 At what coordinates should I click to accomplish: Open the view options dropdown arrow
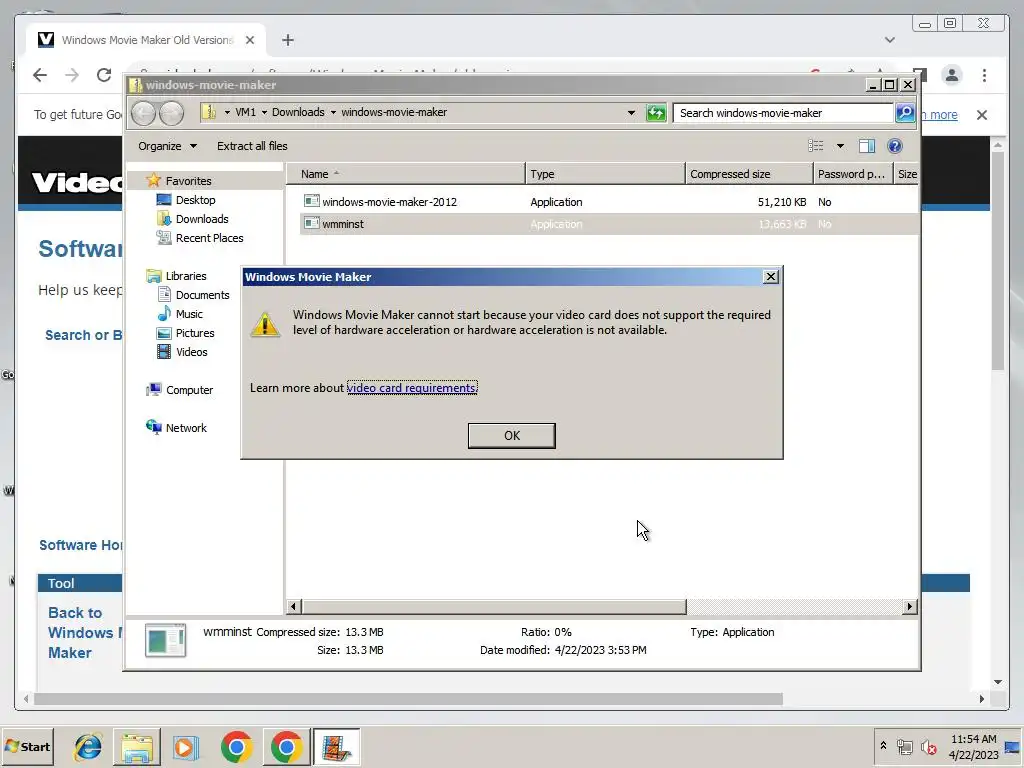click(x=840, y=146)
